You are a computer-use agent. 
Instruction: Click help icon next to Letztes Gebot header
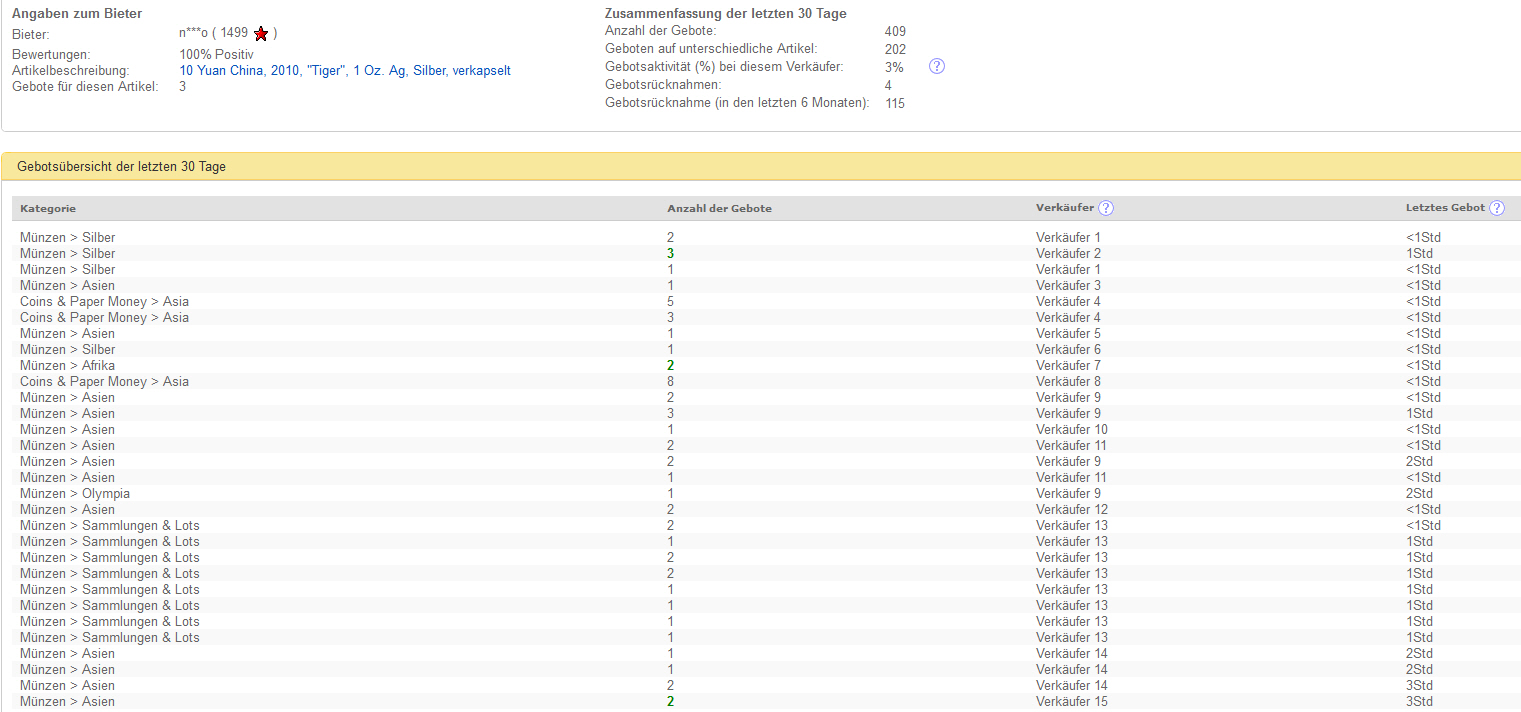[x=1496, y=208]
